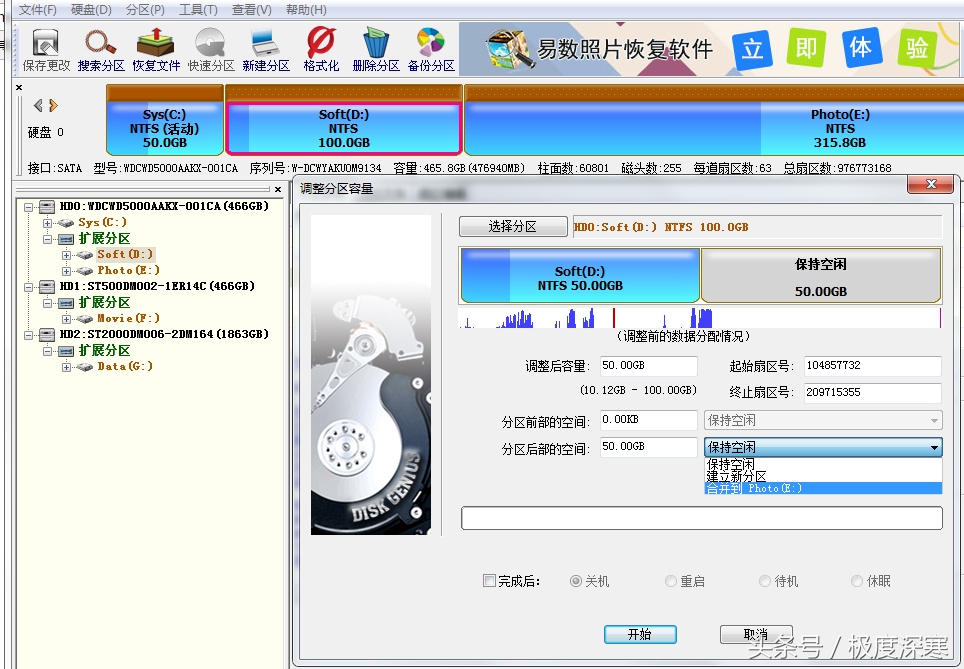
Task: Close the left tree panel with x
Action: coord(278,189)
